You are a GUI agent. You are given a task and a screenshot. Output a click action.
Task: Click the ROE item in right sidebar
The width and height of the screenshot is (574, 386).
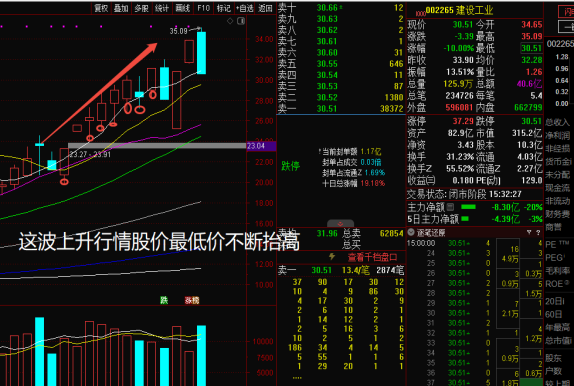(557, 284)
